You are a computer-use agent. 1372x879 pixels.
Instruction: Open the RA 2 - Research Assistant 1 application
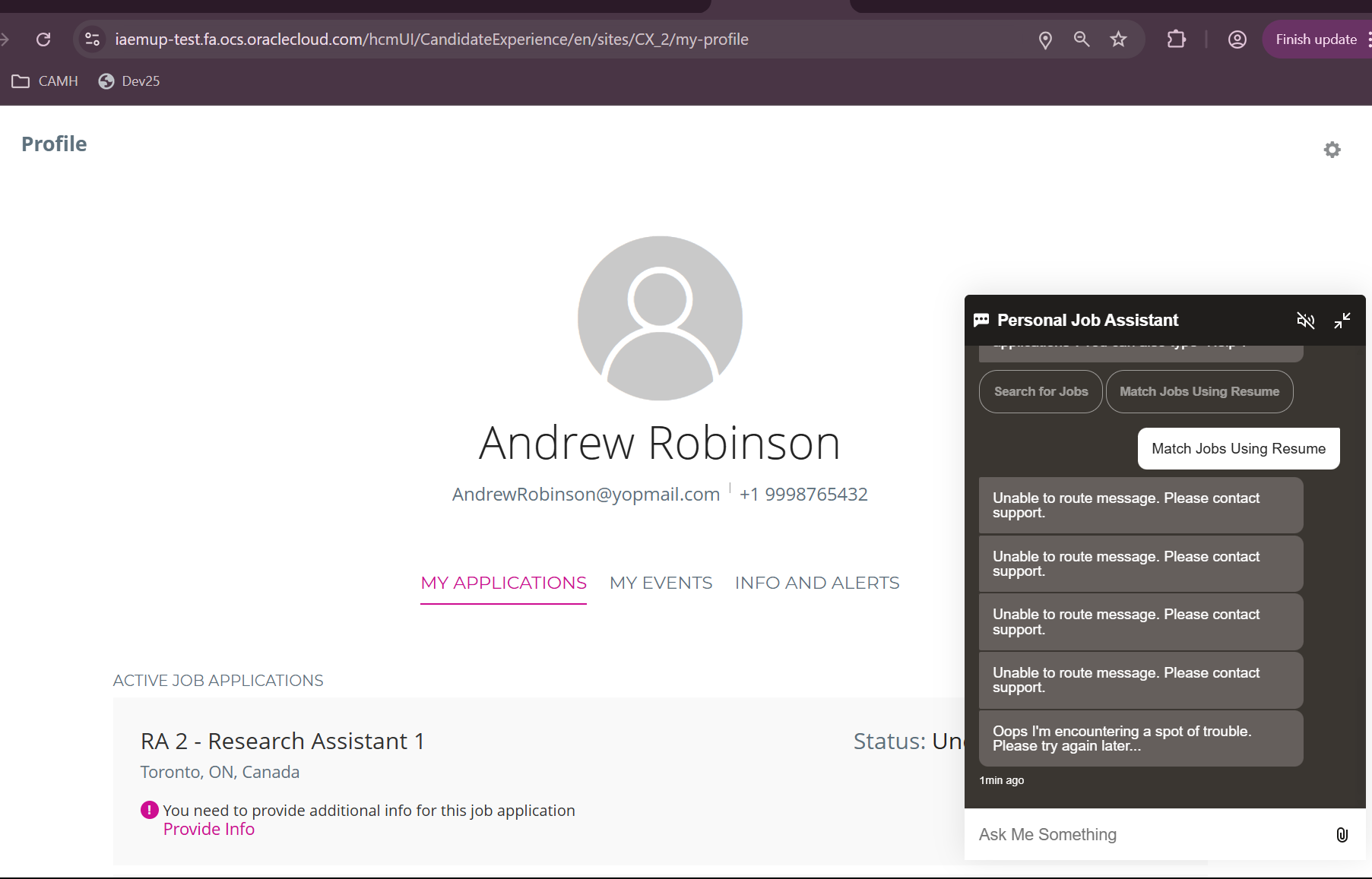[282, 741]
